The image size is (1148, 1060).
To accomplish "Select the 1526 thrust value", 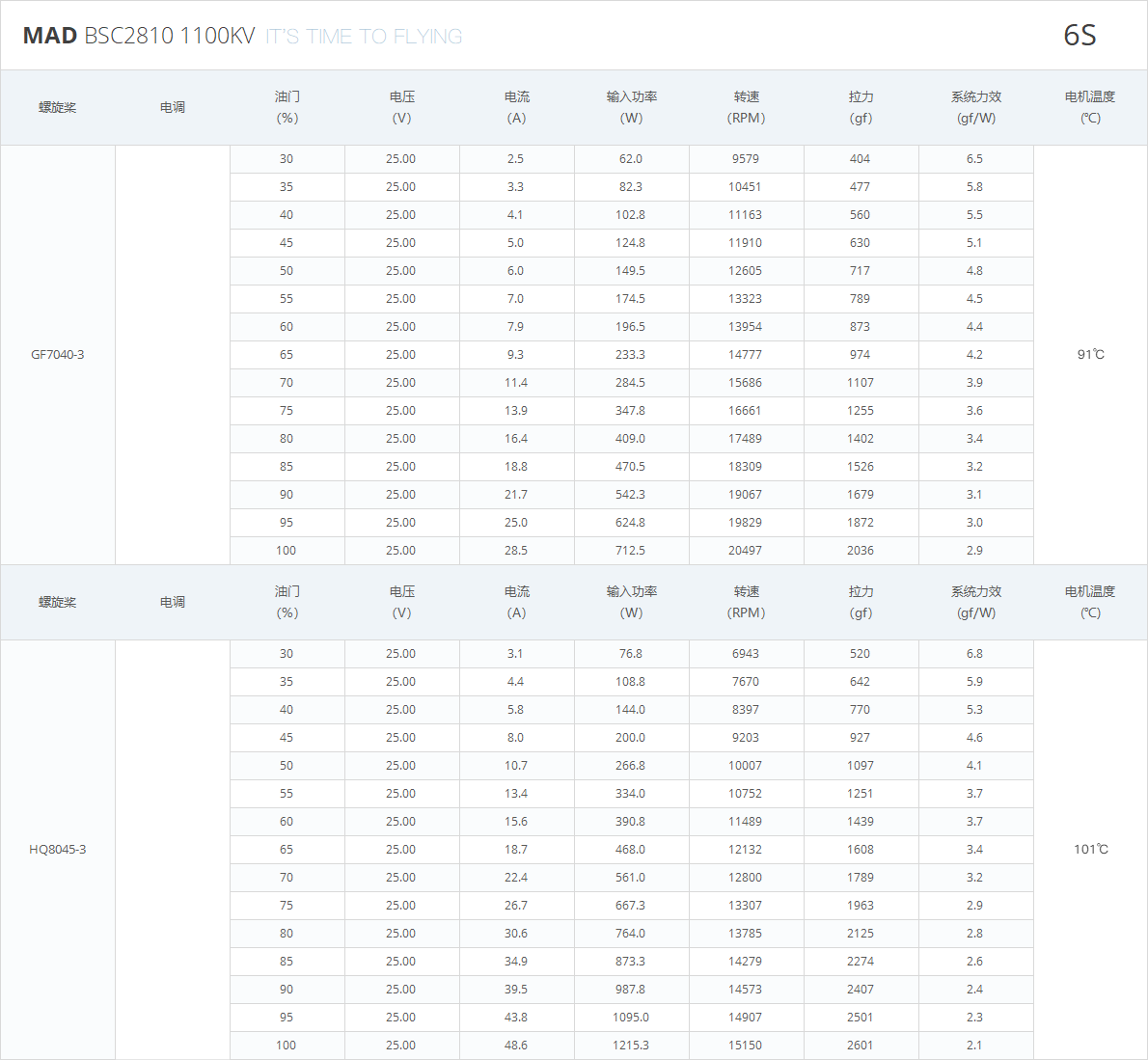I will [861, 466].
